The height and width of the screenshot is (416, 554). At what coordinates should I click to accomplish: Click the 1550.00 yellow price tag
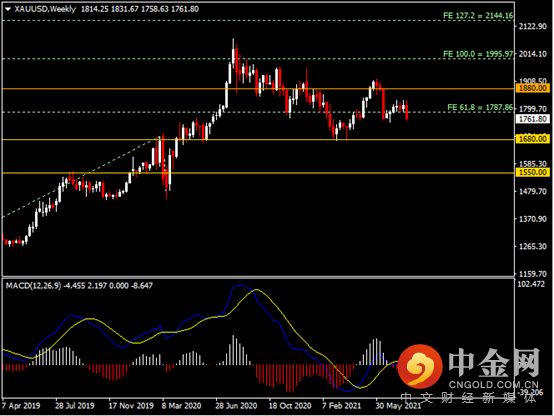click(533, 172)
